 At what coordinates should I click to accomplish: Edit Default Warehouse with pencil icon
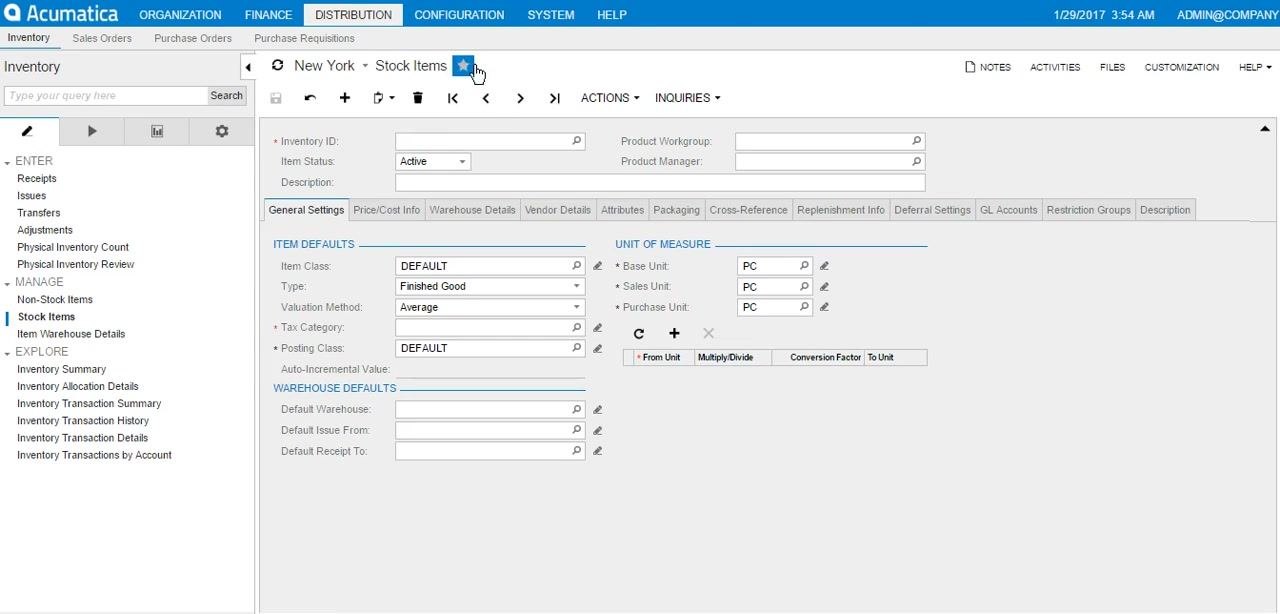tap(598, 409)
